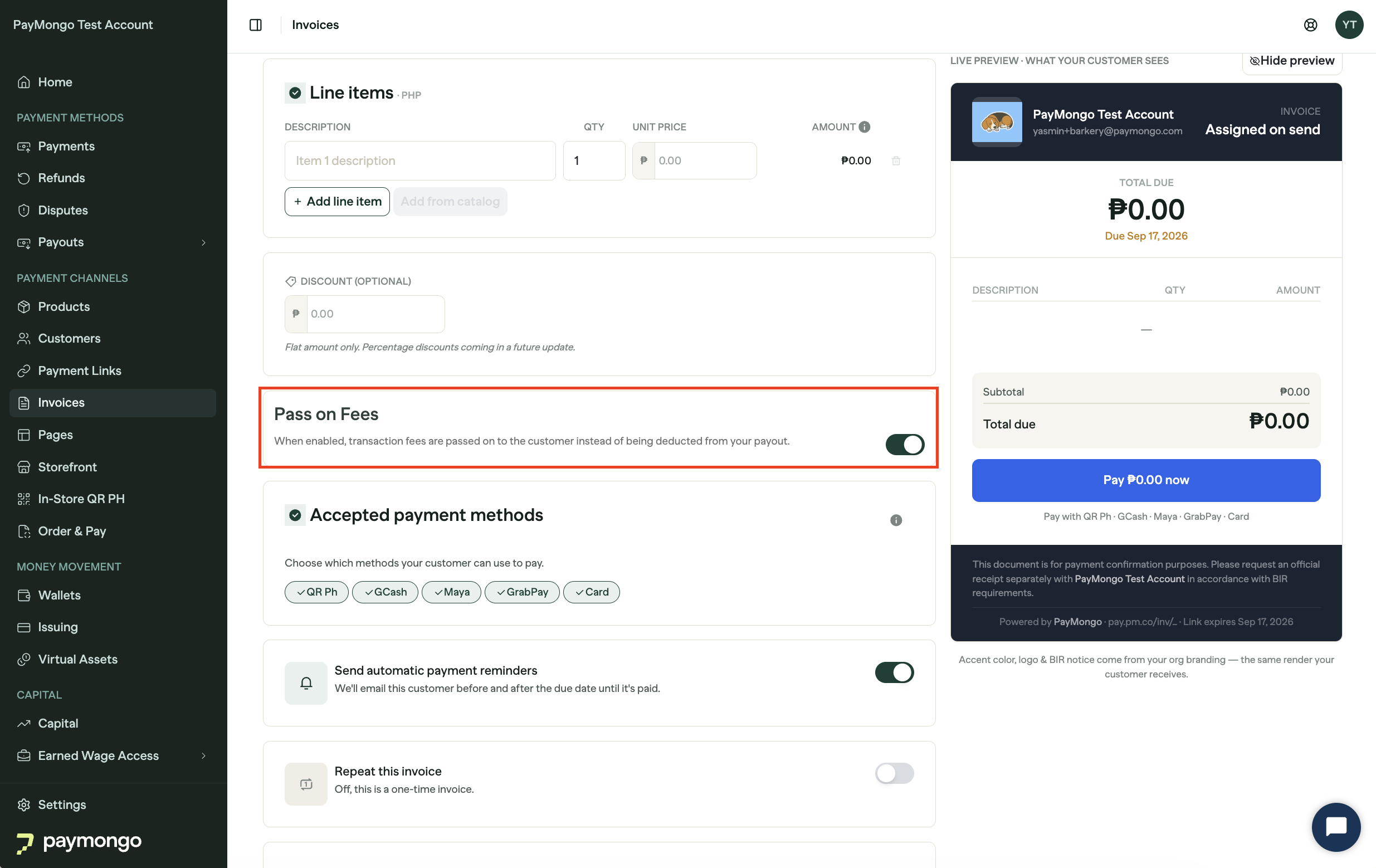Click the Payments sidebar icon

pos(23,147)
